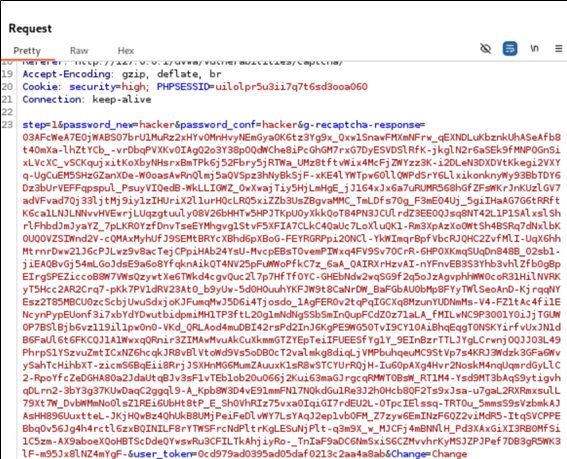Click the Cookie header name

tap(40, 87)
